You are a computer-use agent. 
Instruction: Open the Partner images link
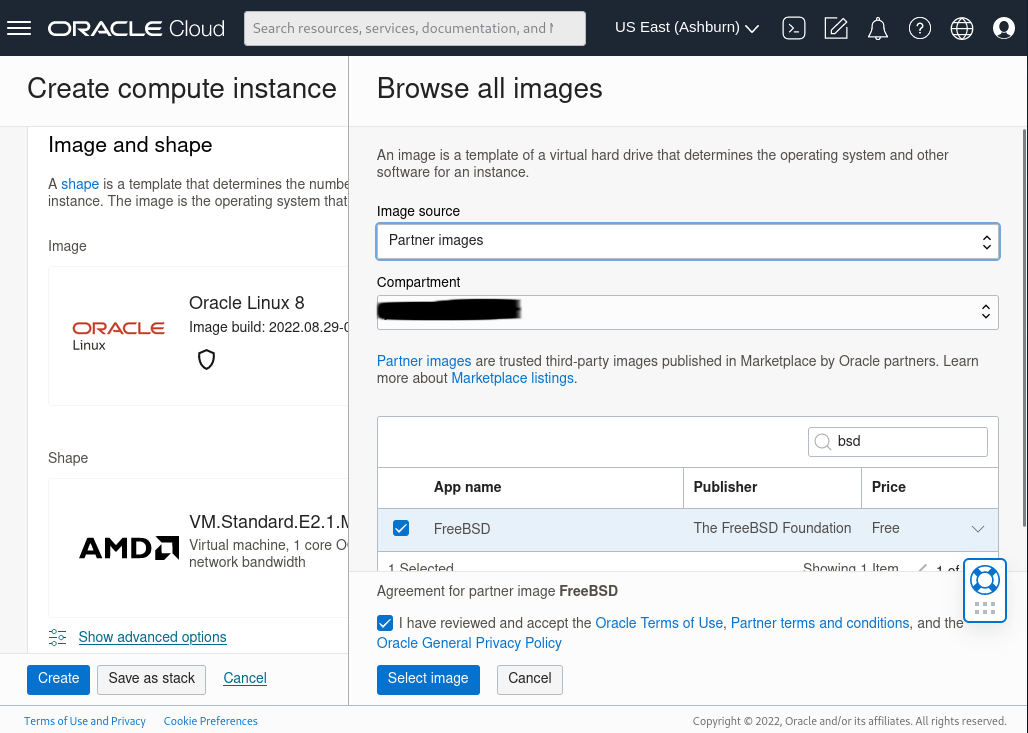424,361
